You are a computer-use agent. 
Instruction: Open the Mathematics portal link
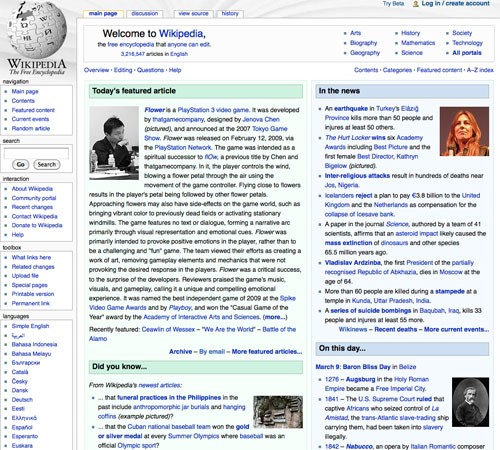pyautogui.click(x=418, y=43)
